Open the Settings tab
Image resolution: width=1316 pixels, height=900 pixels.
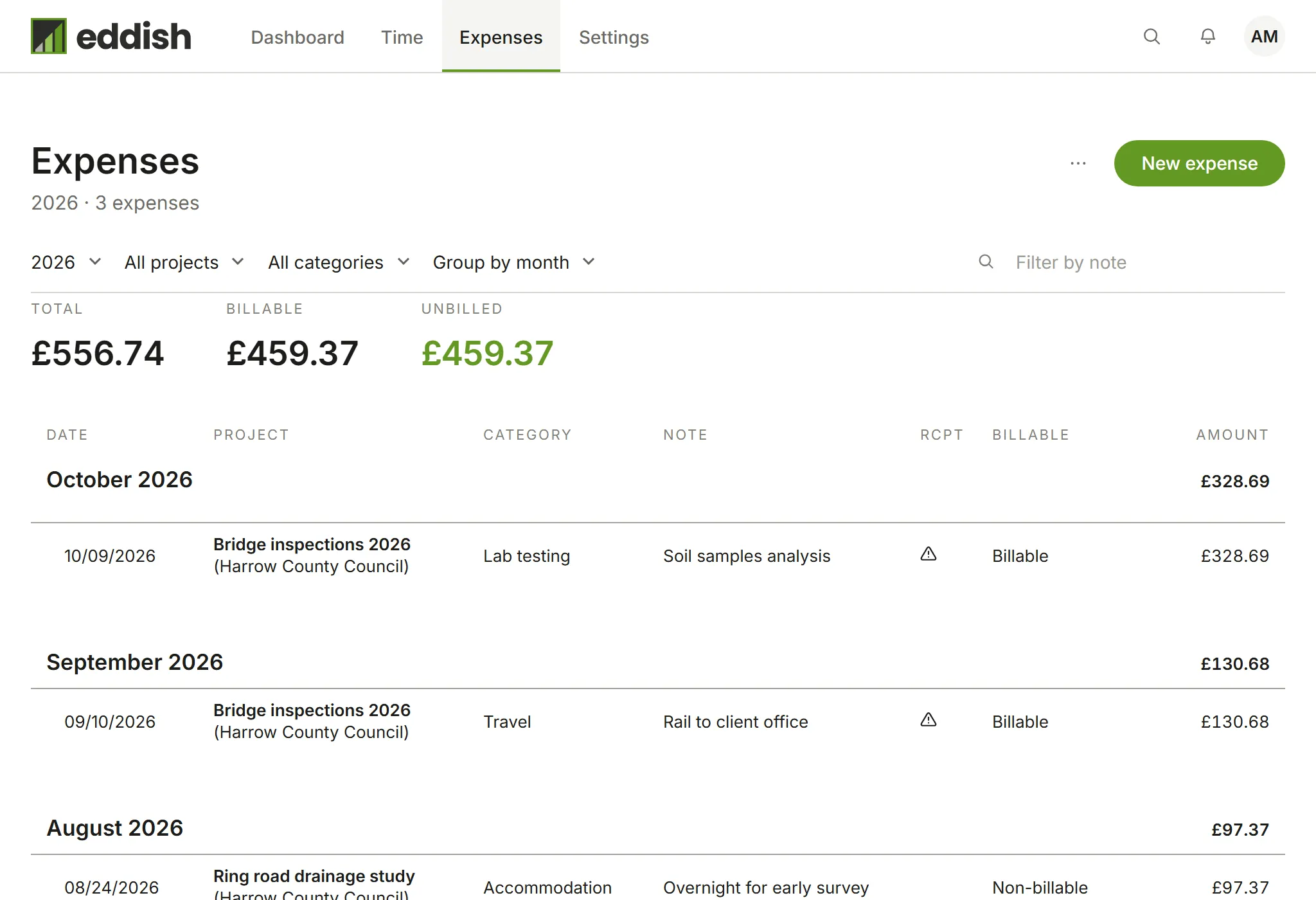[614, 37]
